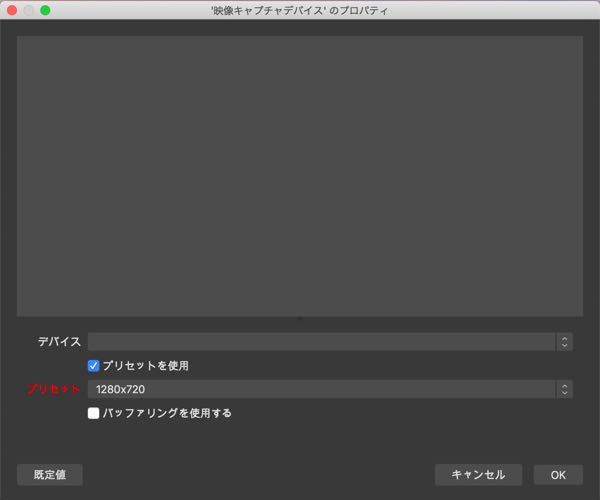
Task: Click the デバイス label text
Action: [59, 342]
